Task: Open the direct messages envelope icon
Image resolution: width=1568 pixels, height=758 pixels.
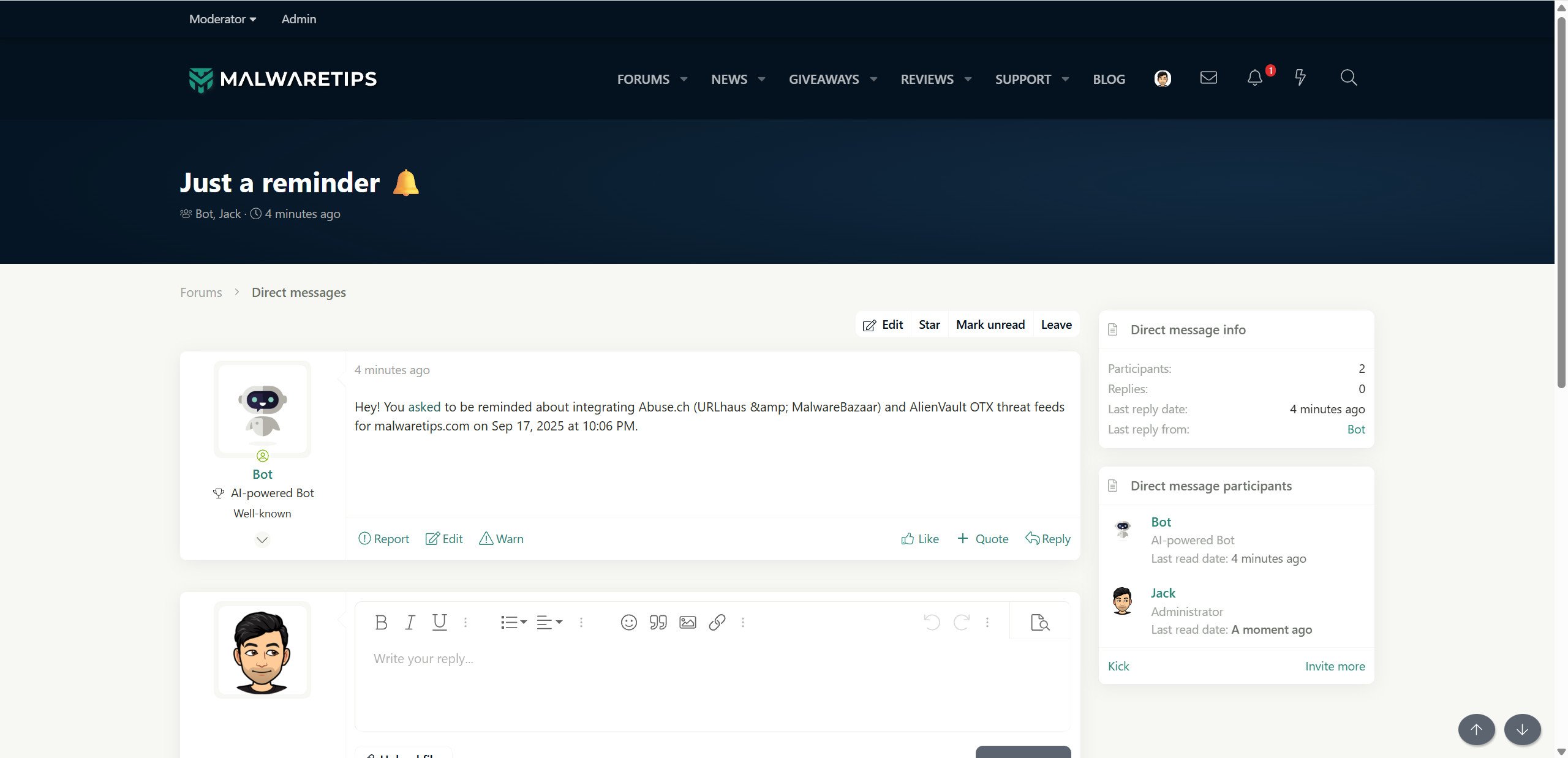Action: [1208, 78]
